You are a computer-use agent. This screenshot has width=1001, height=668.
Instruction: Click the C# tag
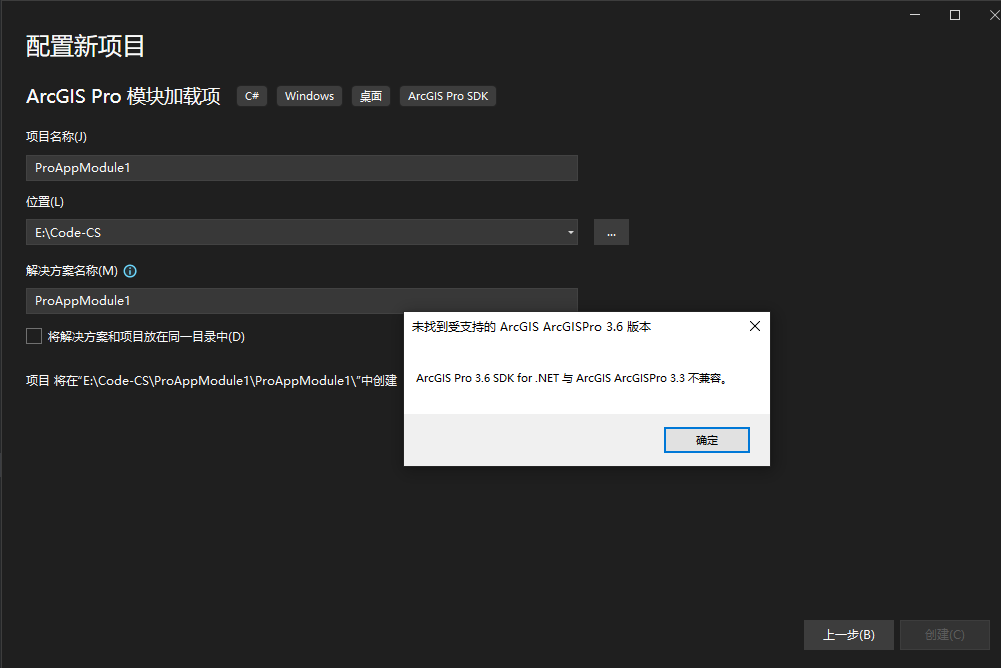point(252,96)
